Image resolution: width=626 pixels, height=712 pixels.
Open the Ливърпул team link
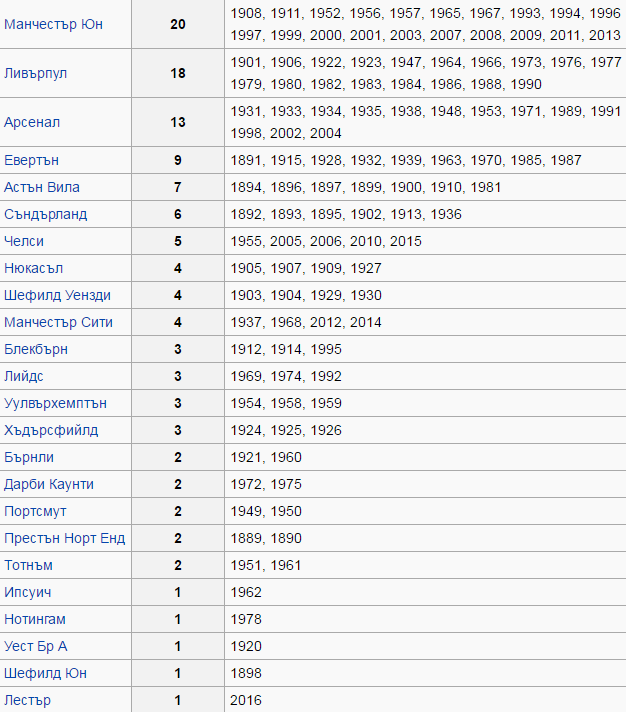tap(35, 73)
